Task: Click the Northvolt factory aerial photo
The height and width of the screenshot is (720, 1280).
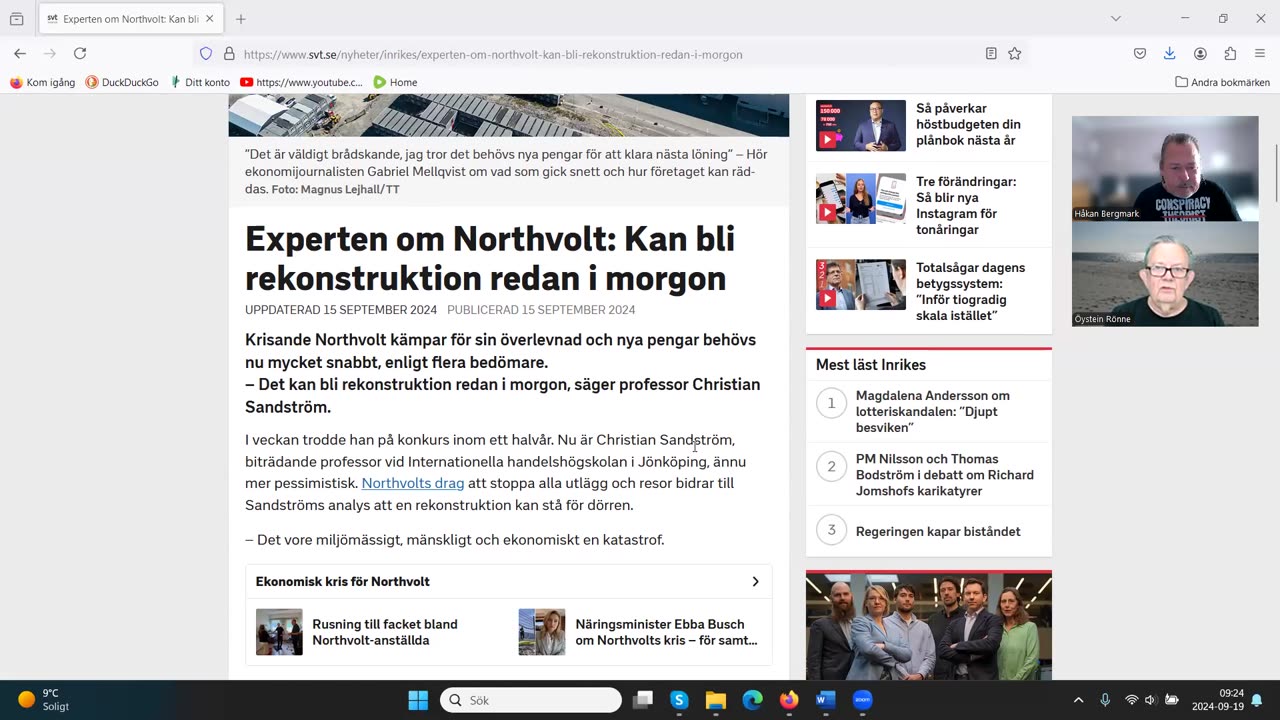Action: point(509,115)
